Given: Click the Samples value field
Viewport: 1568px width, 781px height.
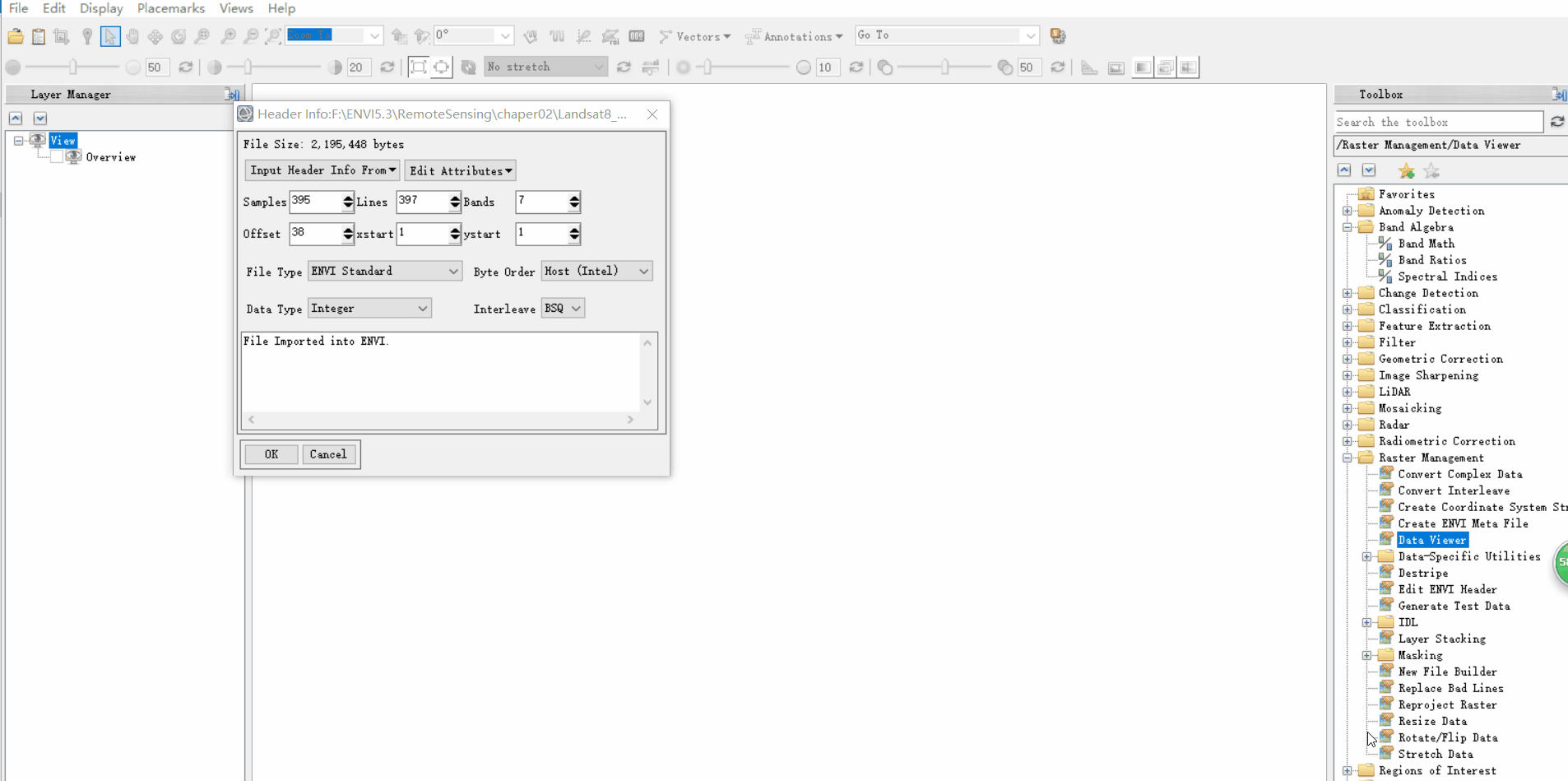Looking at the screenshot, I should pyautogui.click(x=315, y=202).
